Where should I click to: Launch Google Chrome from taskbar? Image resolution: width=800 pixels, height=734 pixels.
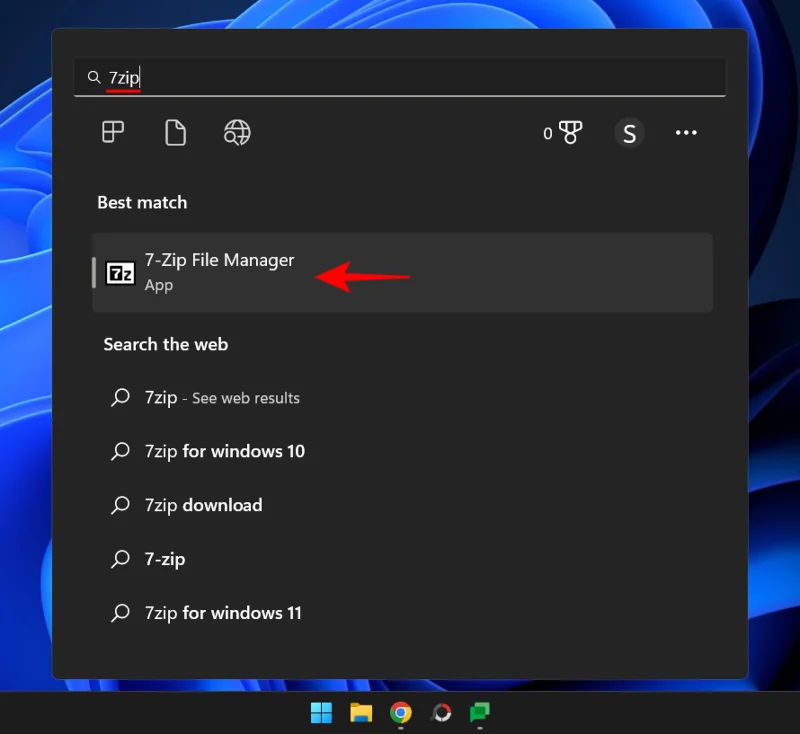(401, 713)
